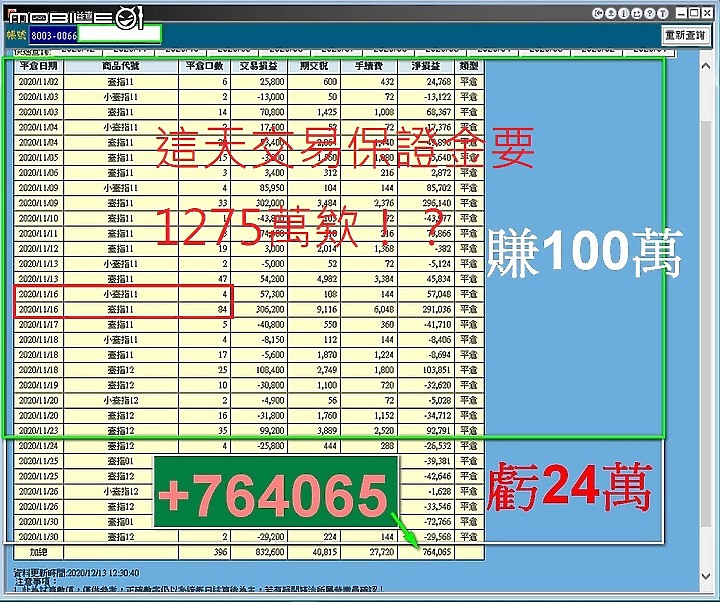The width and height of the screenshot is (720, 602).
Task: Select total tax cell 40,815
Action: [x=314, y=552]
